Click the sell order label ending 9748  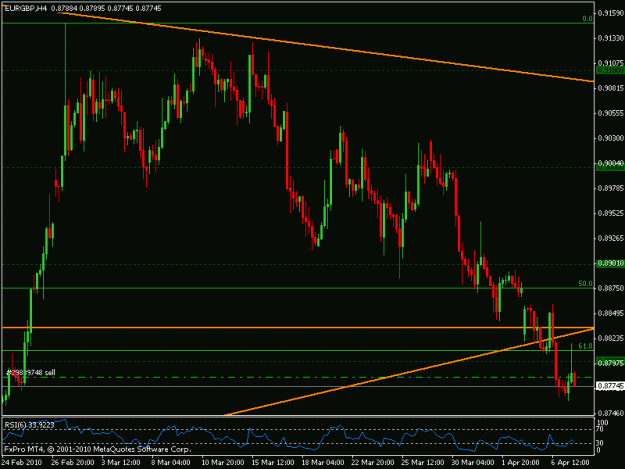click(31, 373)
